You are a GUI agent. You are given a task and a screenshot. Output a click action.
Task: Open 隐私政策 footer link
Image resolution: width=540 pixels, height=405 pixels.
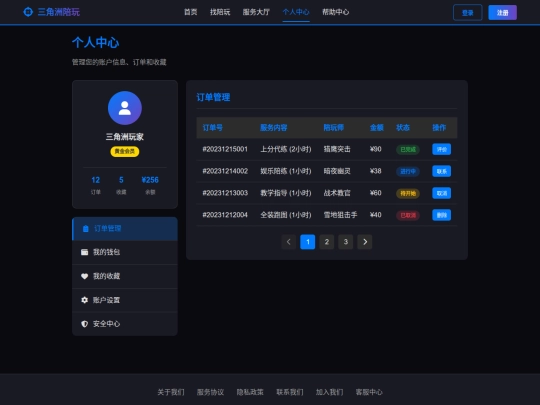(x=250, y=392)
